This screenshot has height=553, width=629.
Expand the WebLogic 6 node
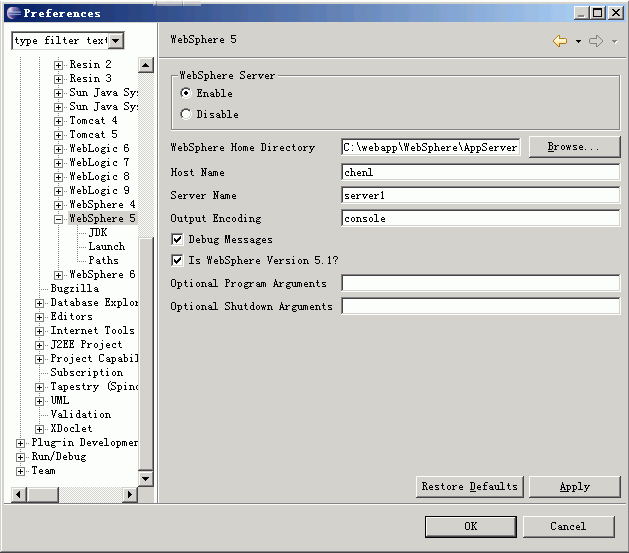point(59,149)
